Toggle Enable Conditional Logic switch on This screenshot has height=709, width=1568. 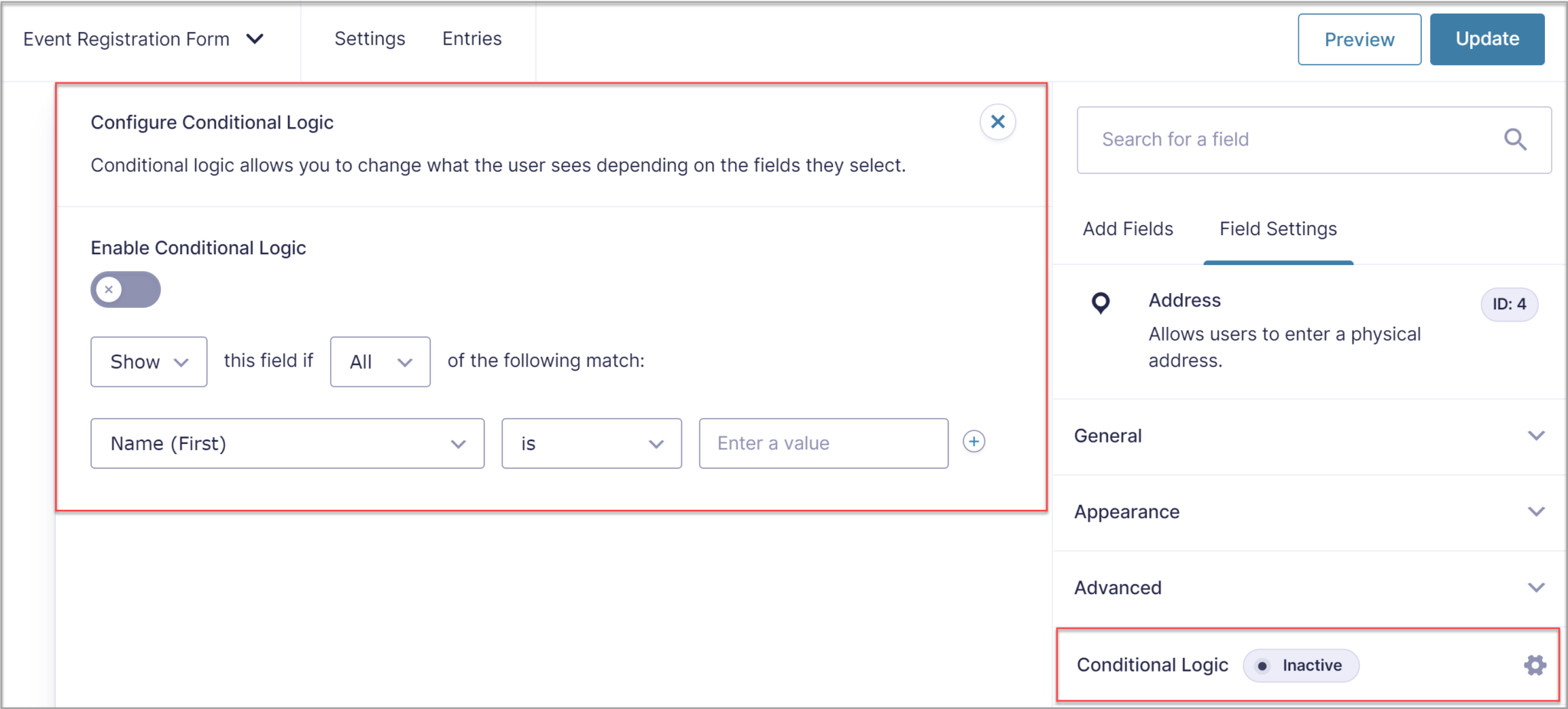pos(125,289)
